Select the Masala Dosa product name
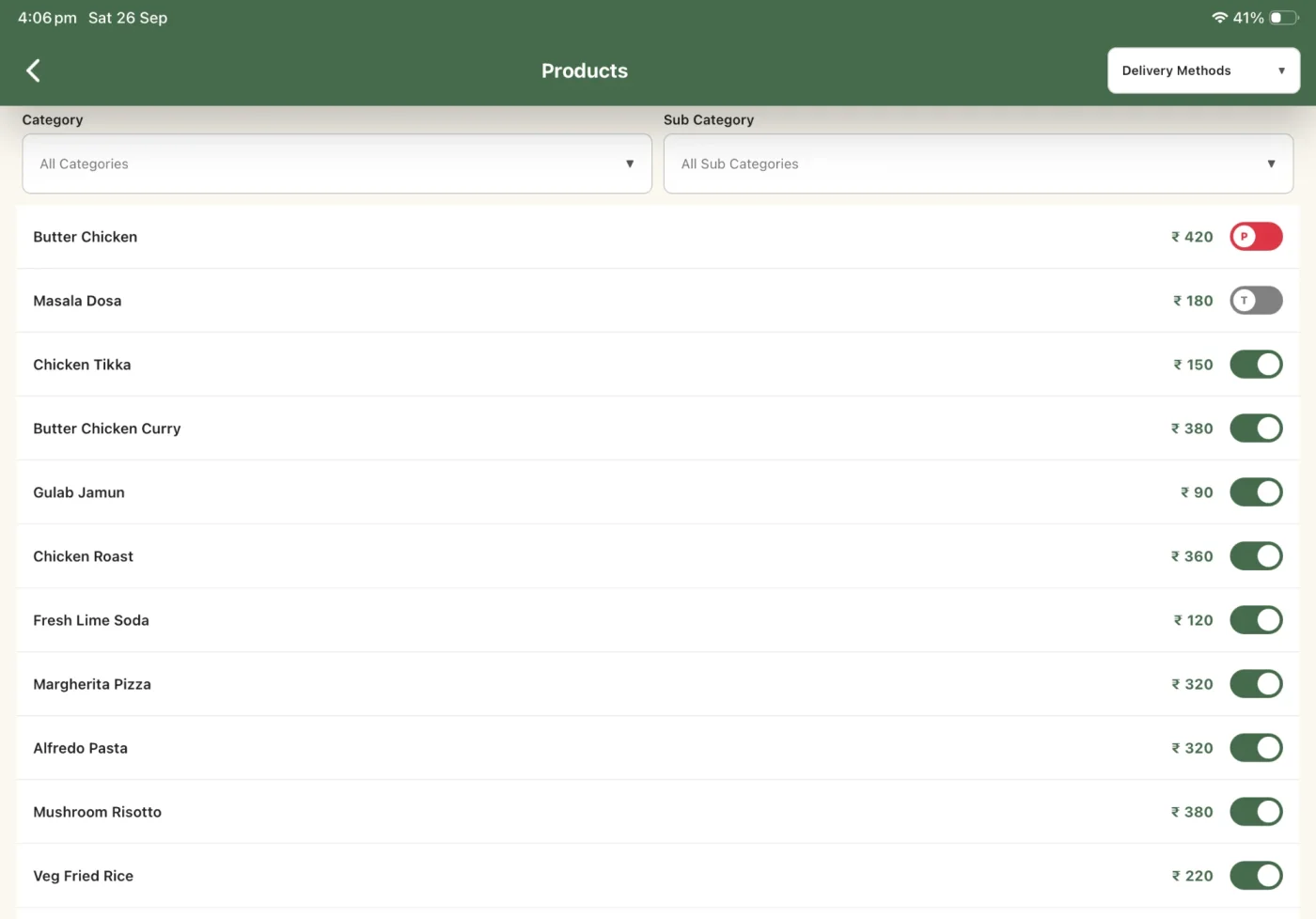This screenshot has width=1316, height=919. click(77, 301)
